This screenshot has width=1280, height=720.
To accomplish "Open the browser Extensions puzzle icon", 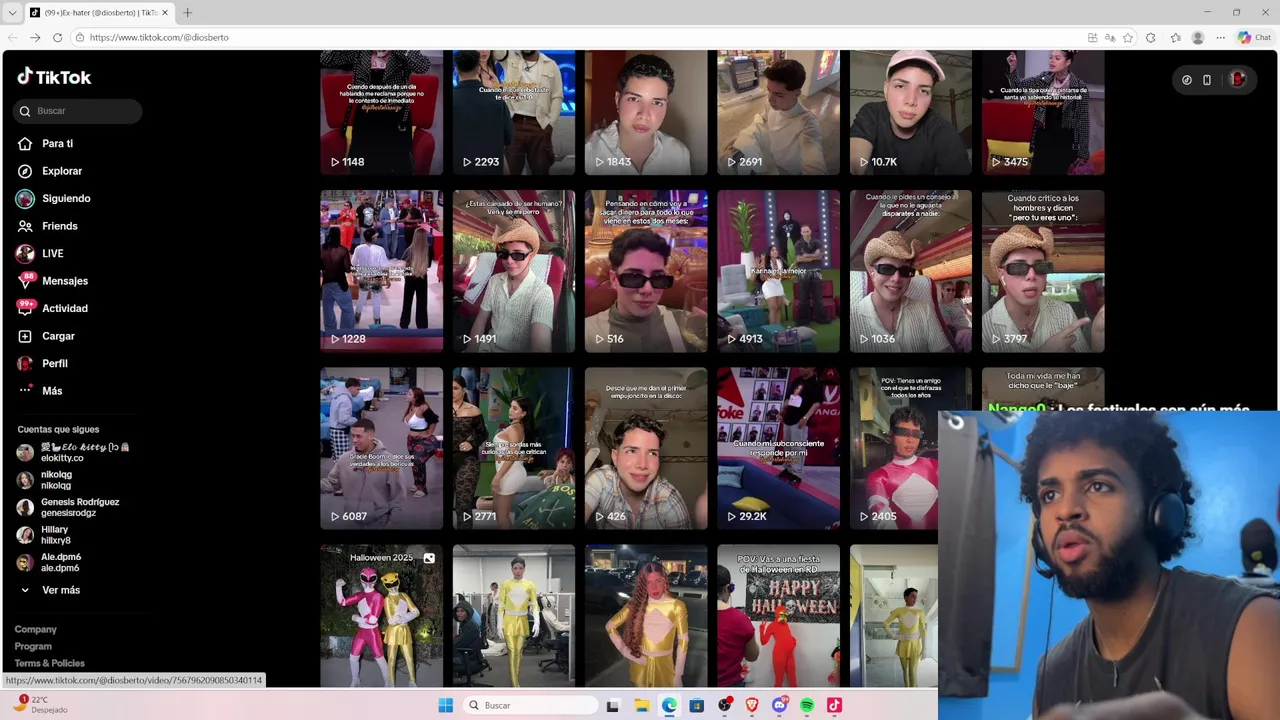I will (1151, 37).
